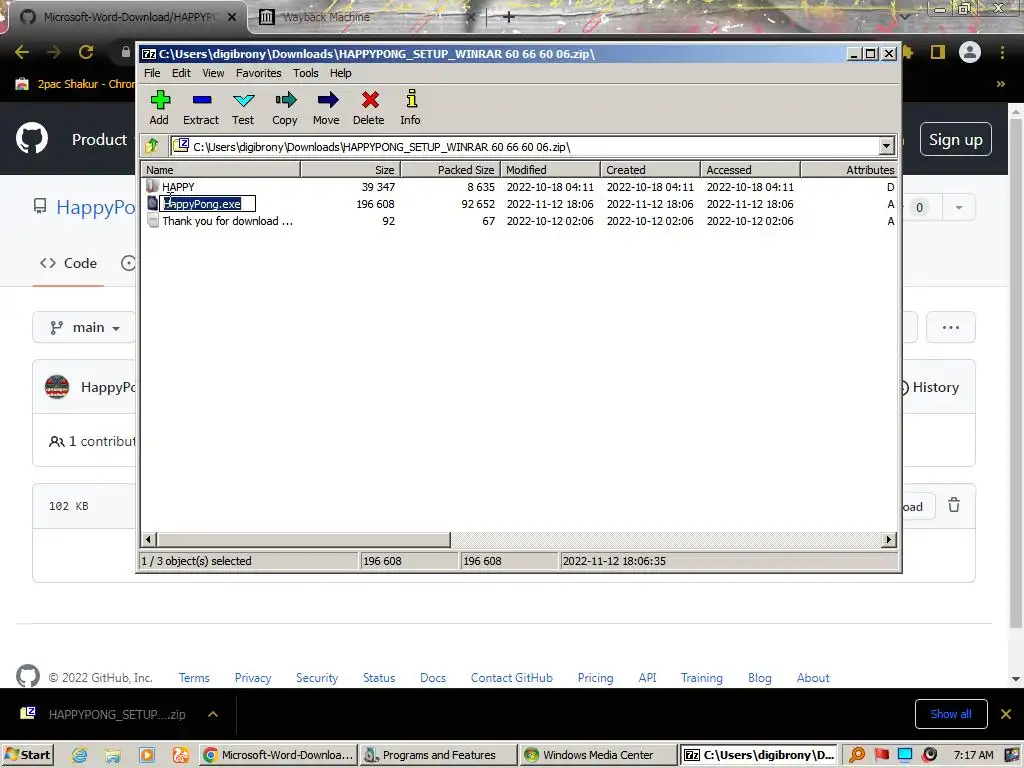The height and width of the screenshot is (768, 1024).
Task: Click the archive path field
Action: pos(526,146)
